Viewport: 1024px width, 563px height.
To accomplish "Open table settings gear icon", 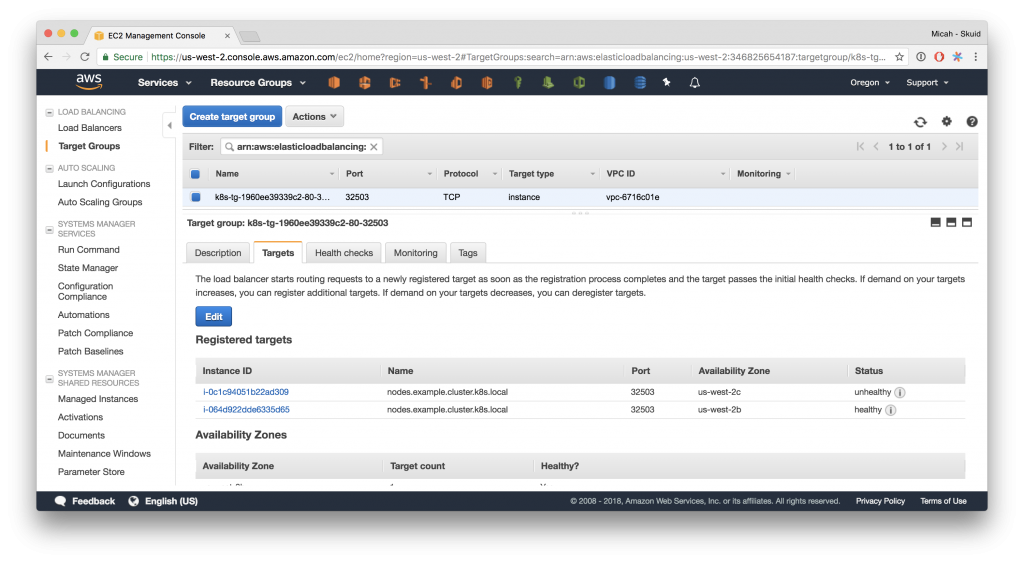I will (x=946, y=121).
